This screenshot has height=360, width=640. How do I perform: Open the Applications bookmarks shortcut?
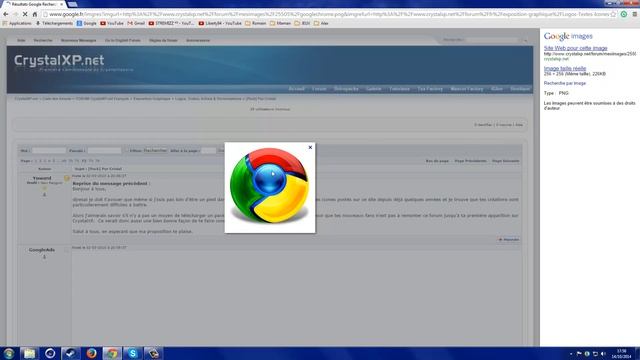pos(17,23)
